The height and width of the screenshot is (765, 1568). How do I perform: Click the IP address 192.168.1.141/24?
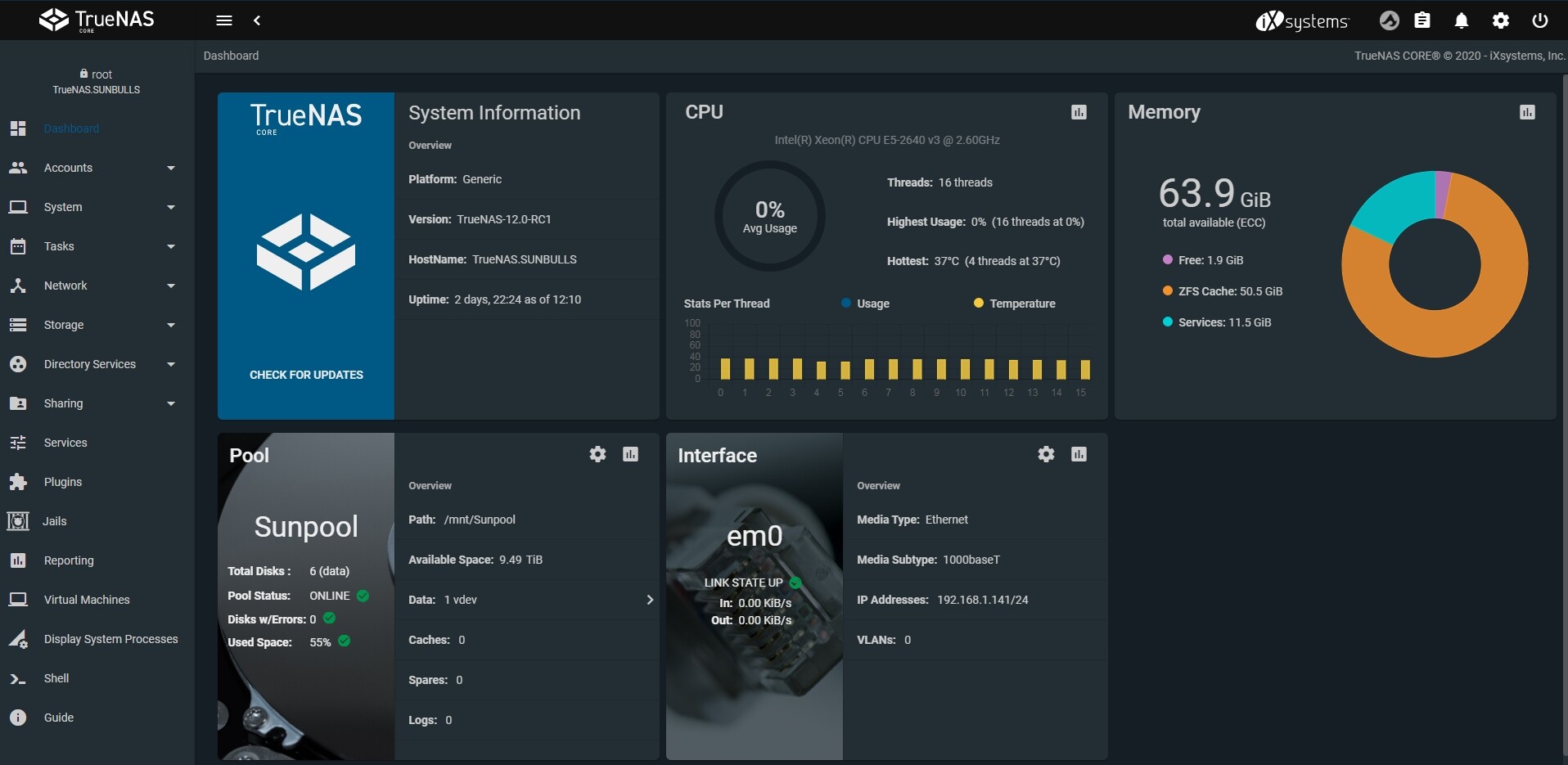983,600
